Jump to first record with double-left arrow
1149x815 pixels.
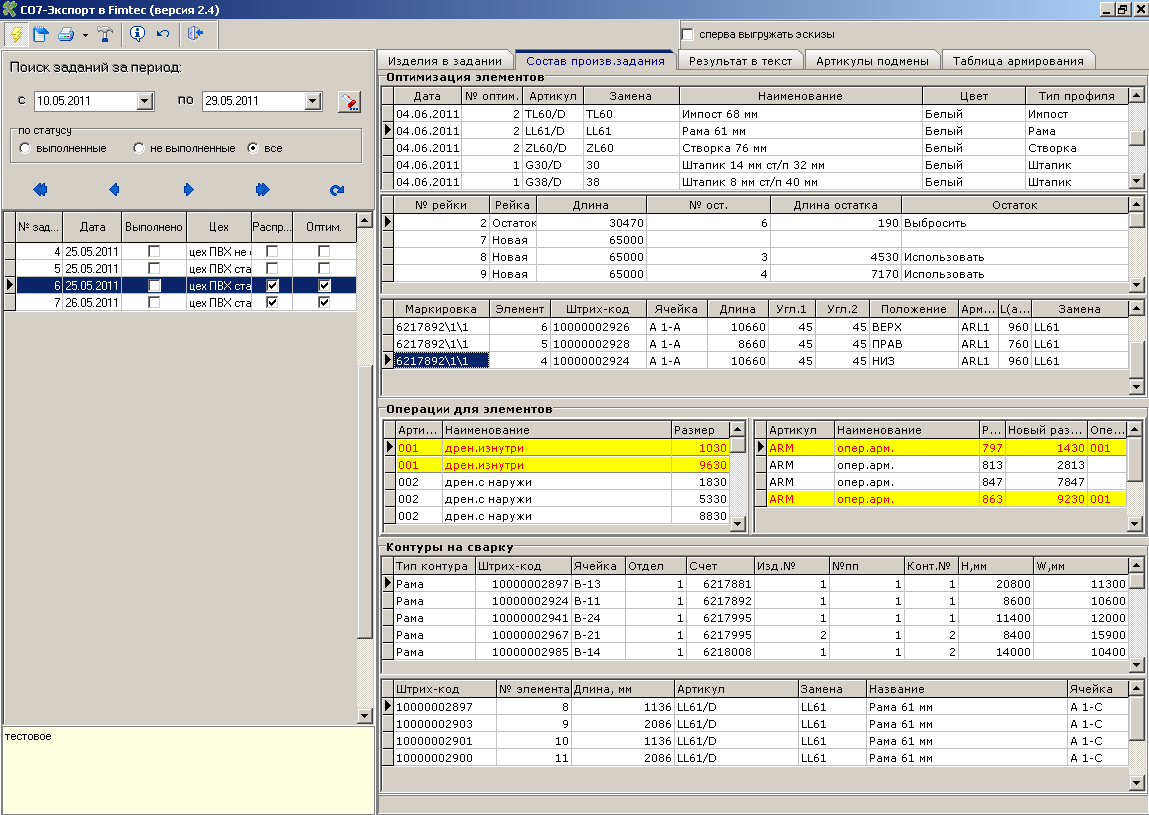point(40,189)
